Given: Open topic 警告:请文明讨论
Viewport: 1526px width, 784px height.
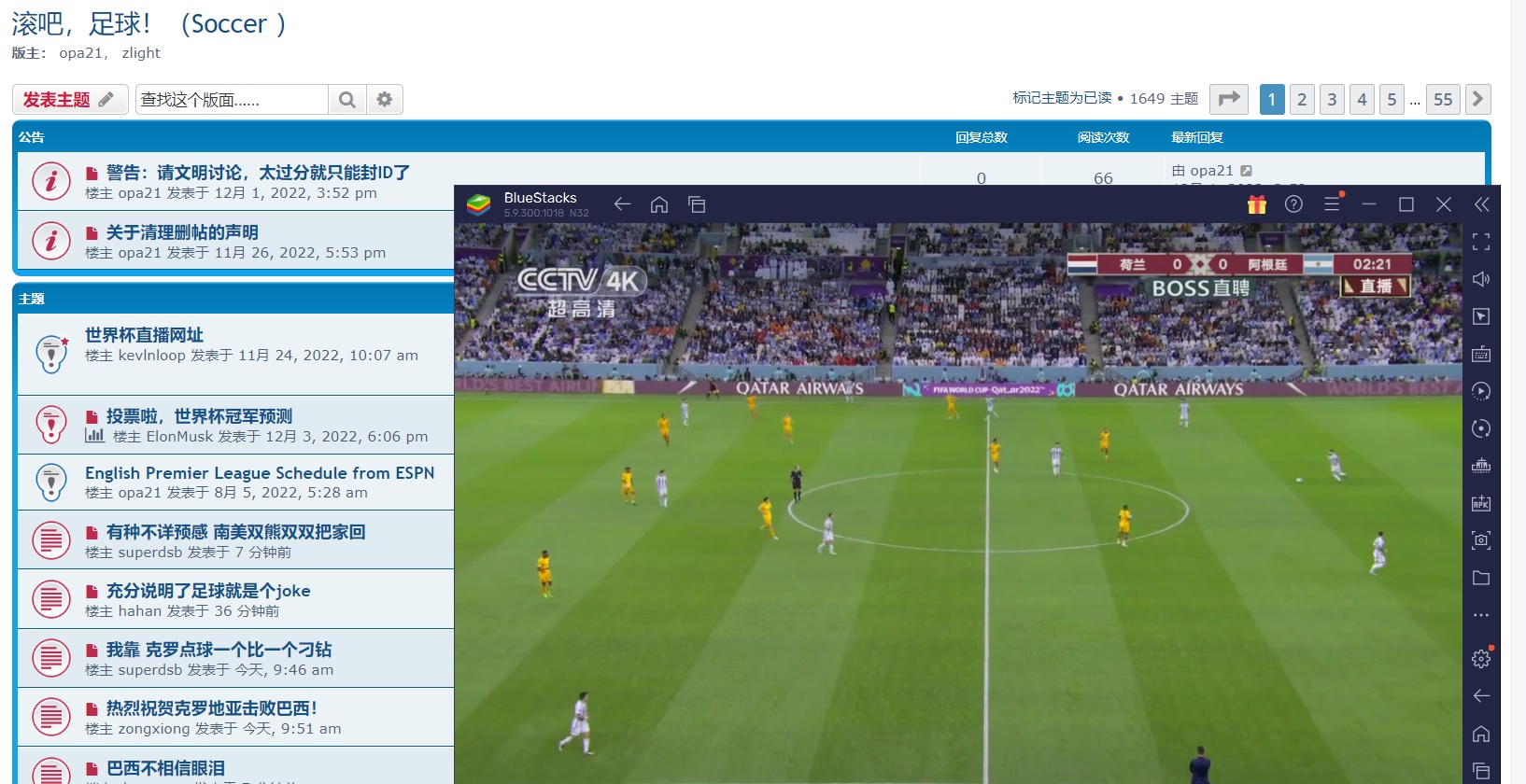Looking at the screenshot, I should (x=258, y=173).
